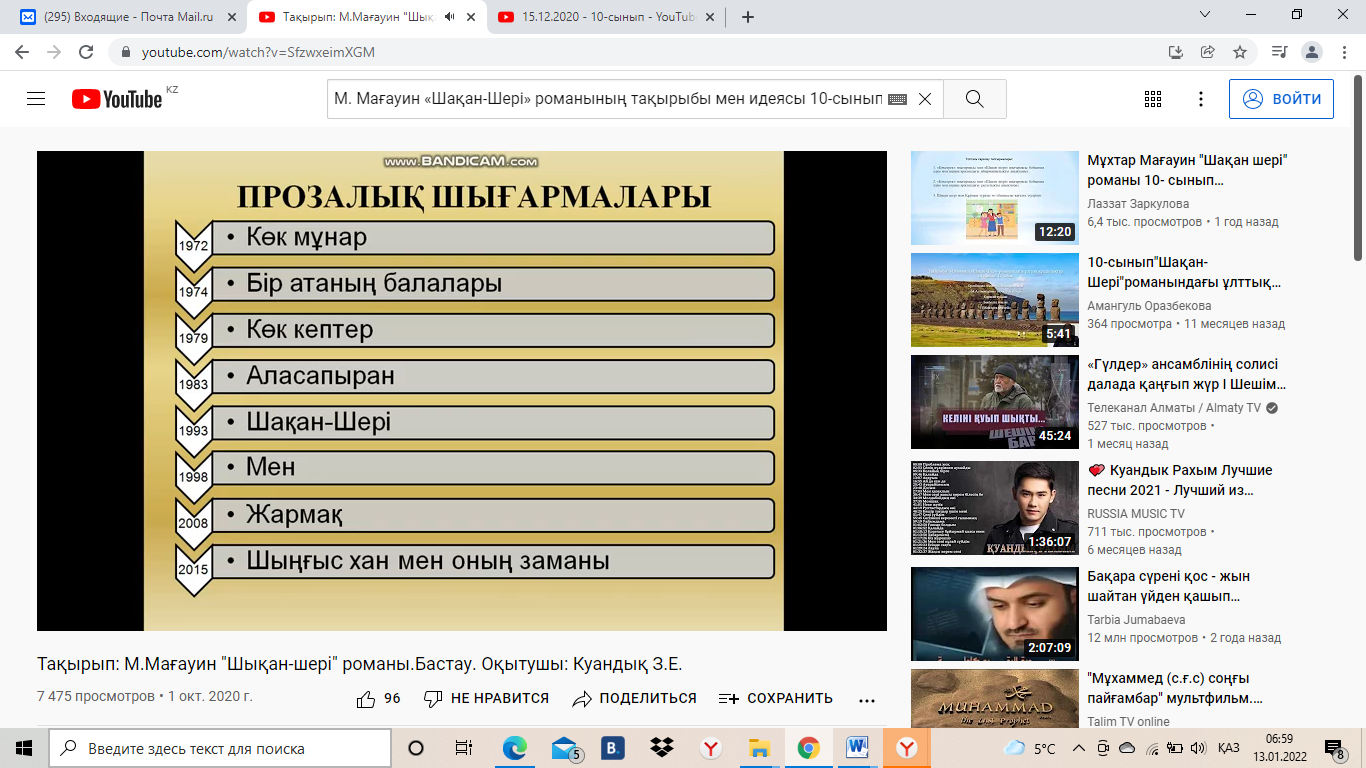Click the address bar URL
Viewport: 1366px width, 768px height.
[258, 52]
